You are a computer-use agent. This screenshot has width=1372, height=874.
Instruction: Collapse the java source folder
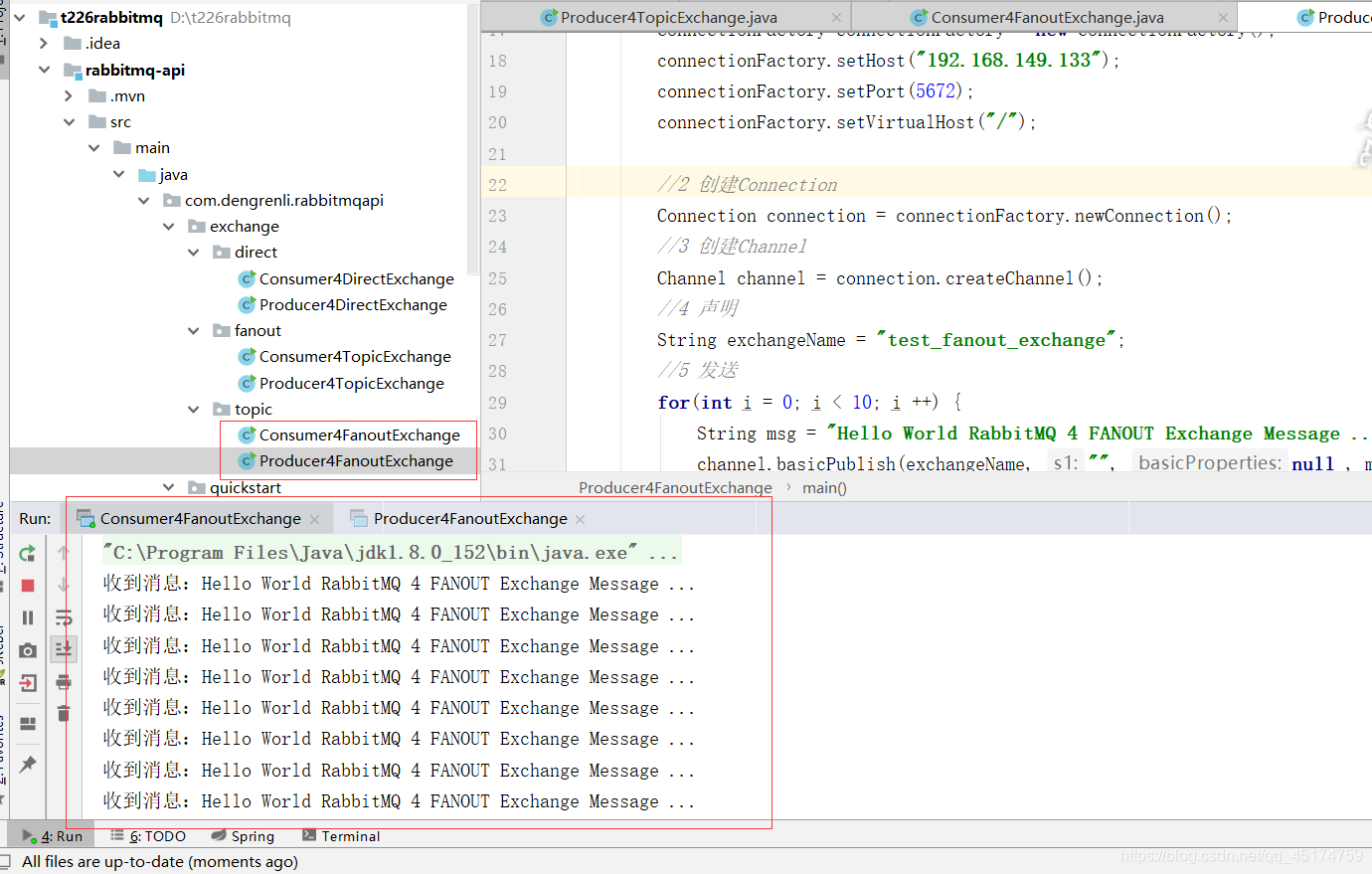118,174
